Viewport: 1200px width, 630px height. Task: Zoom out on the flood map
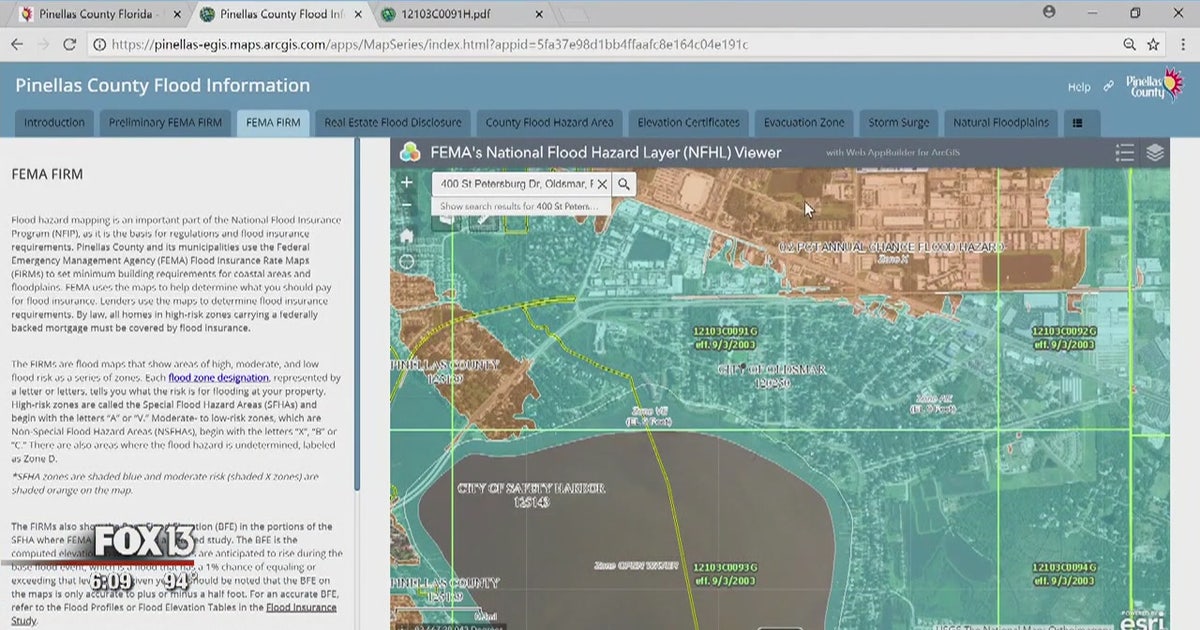click(406, 205)
